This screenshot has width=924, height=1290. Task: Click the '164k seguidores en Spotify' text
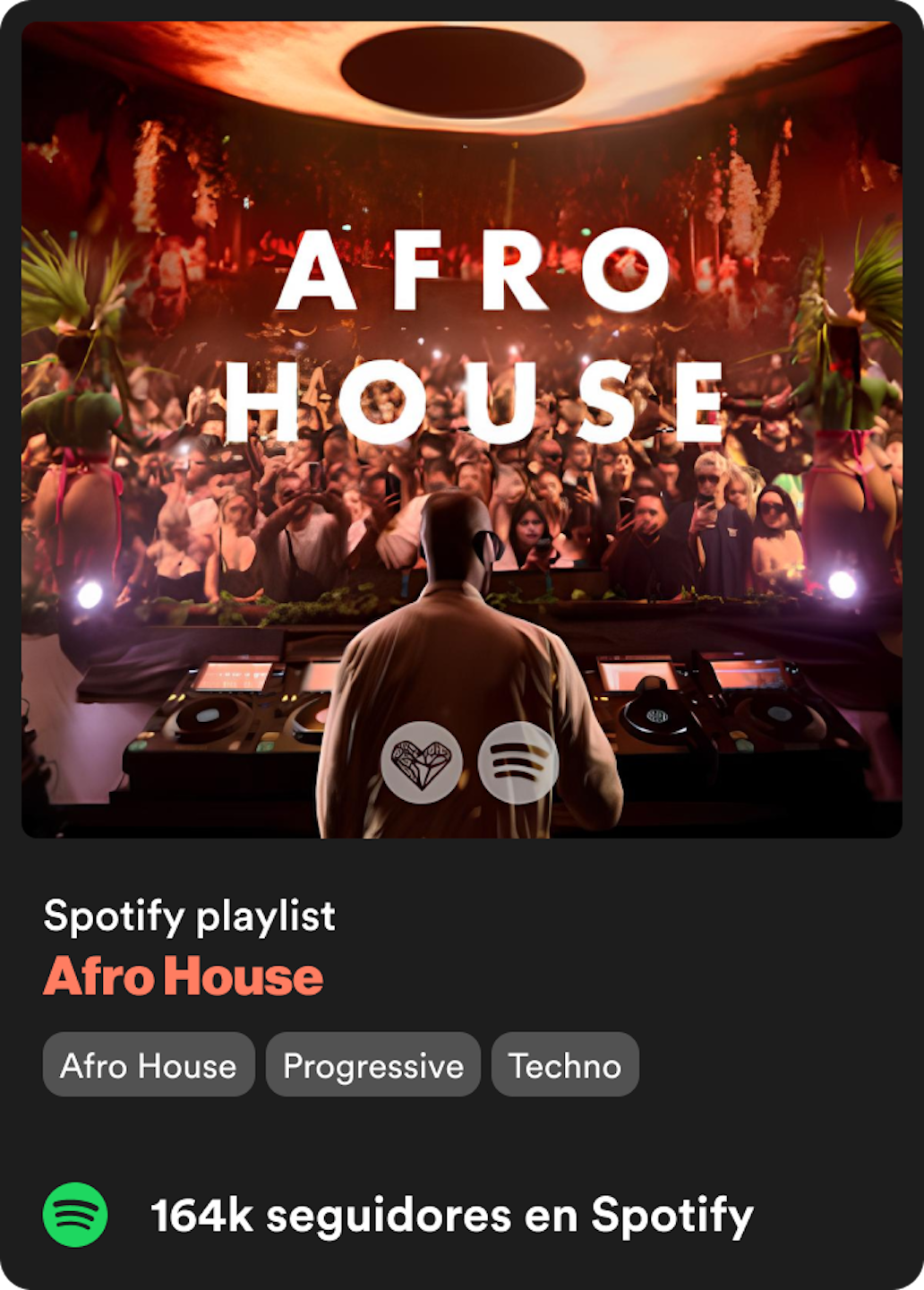pos(452,1216)
